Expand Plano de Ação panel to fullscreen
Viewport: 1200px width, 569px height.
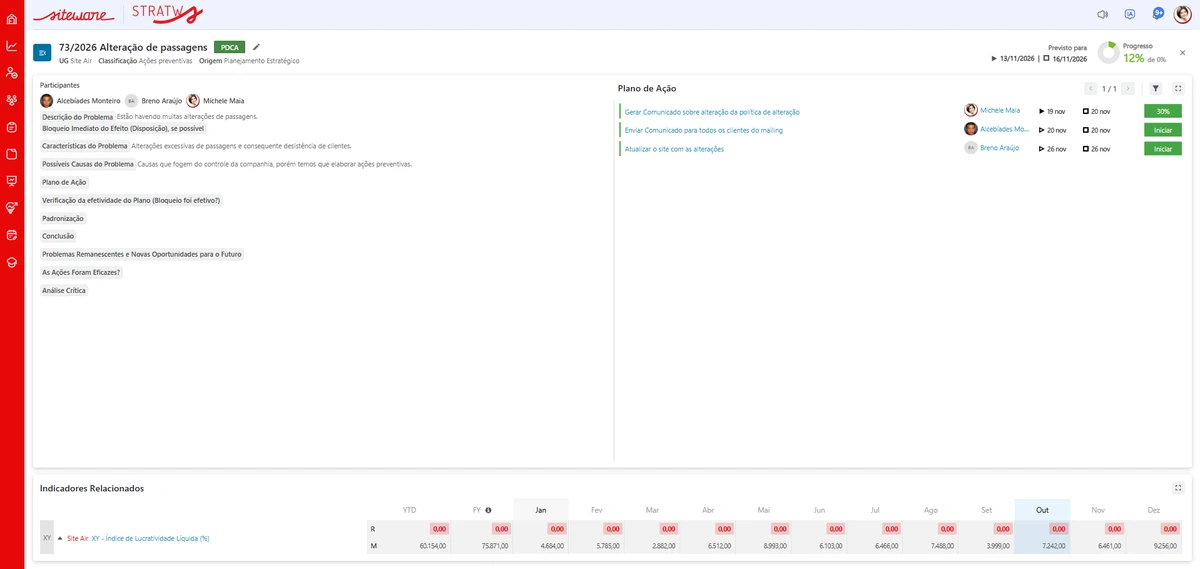coord(1178,89)
